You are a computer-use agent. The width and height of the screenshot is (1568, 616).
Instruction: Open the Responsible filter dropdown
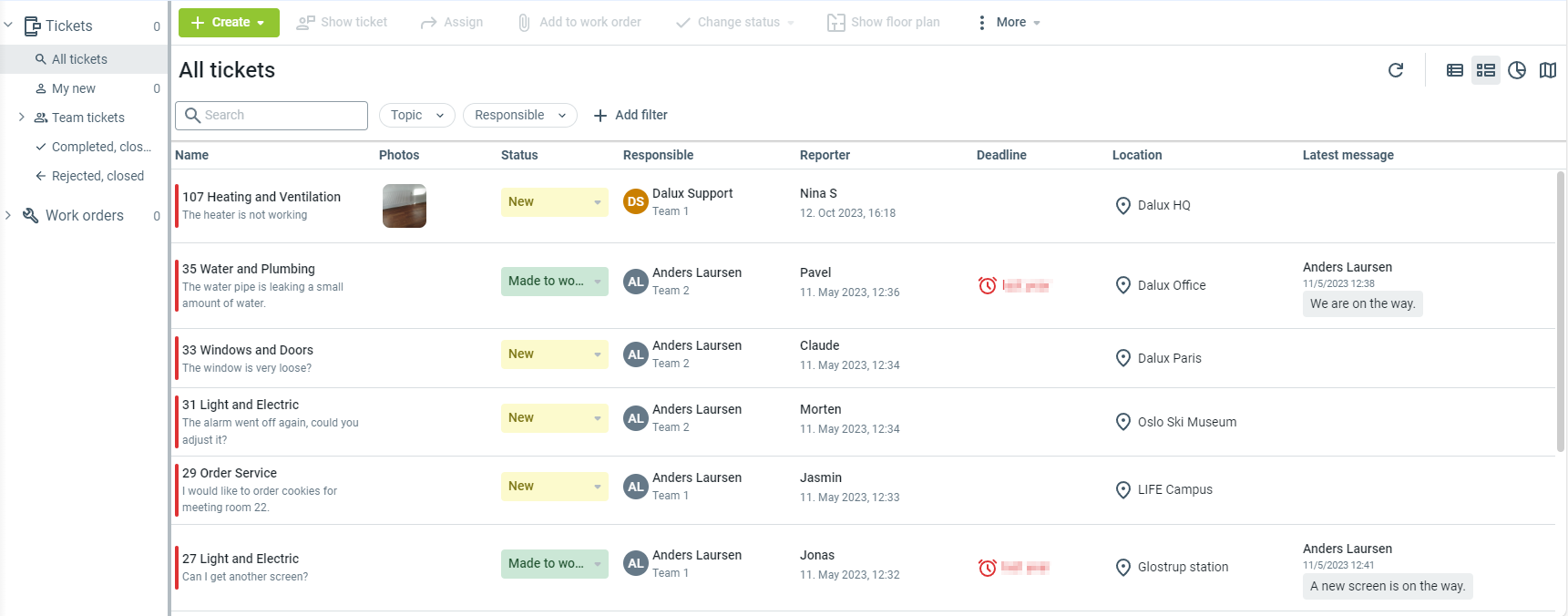(x=519, y=116)
